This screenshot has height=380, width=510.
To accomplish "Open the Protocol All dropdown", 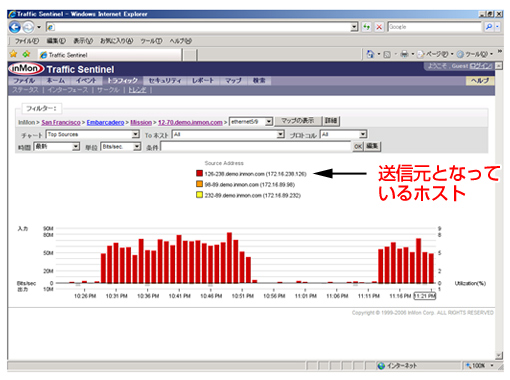I will point(363,134).
